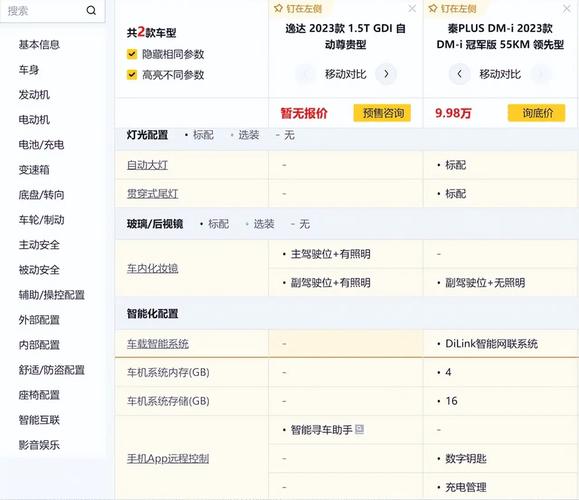Click the 预售咨询 button
The height and width of the screenshot is (500, 579).
pyautogui.click(x=382, y=113)
